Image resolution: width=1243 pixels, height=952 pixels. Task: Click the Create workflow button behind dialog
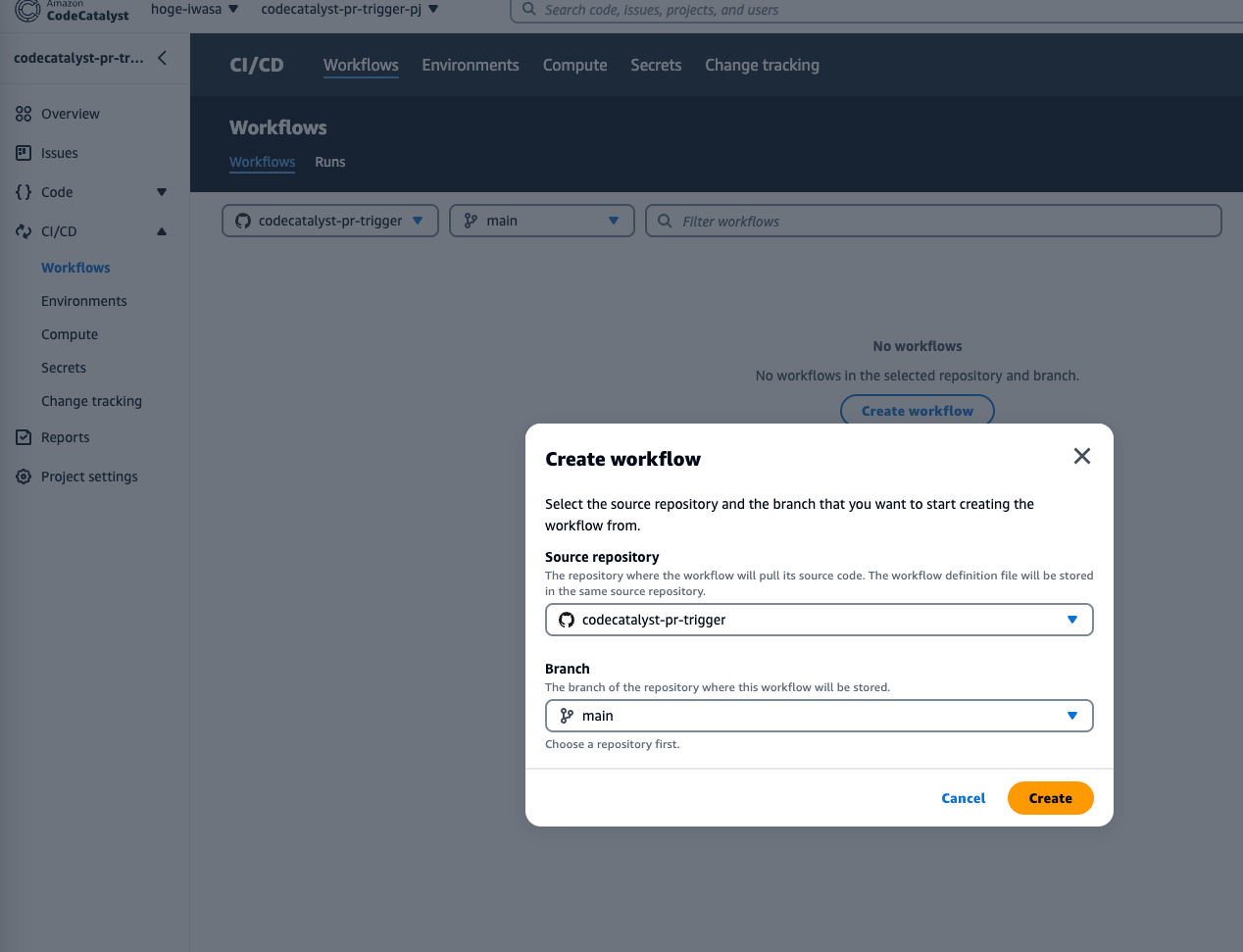[x=918, y=411]
